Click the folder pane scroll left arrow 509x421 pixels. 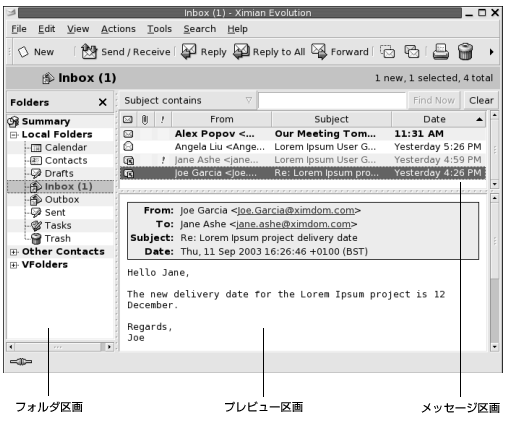(11, 347)
